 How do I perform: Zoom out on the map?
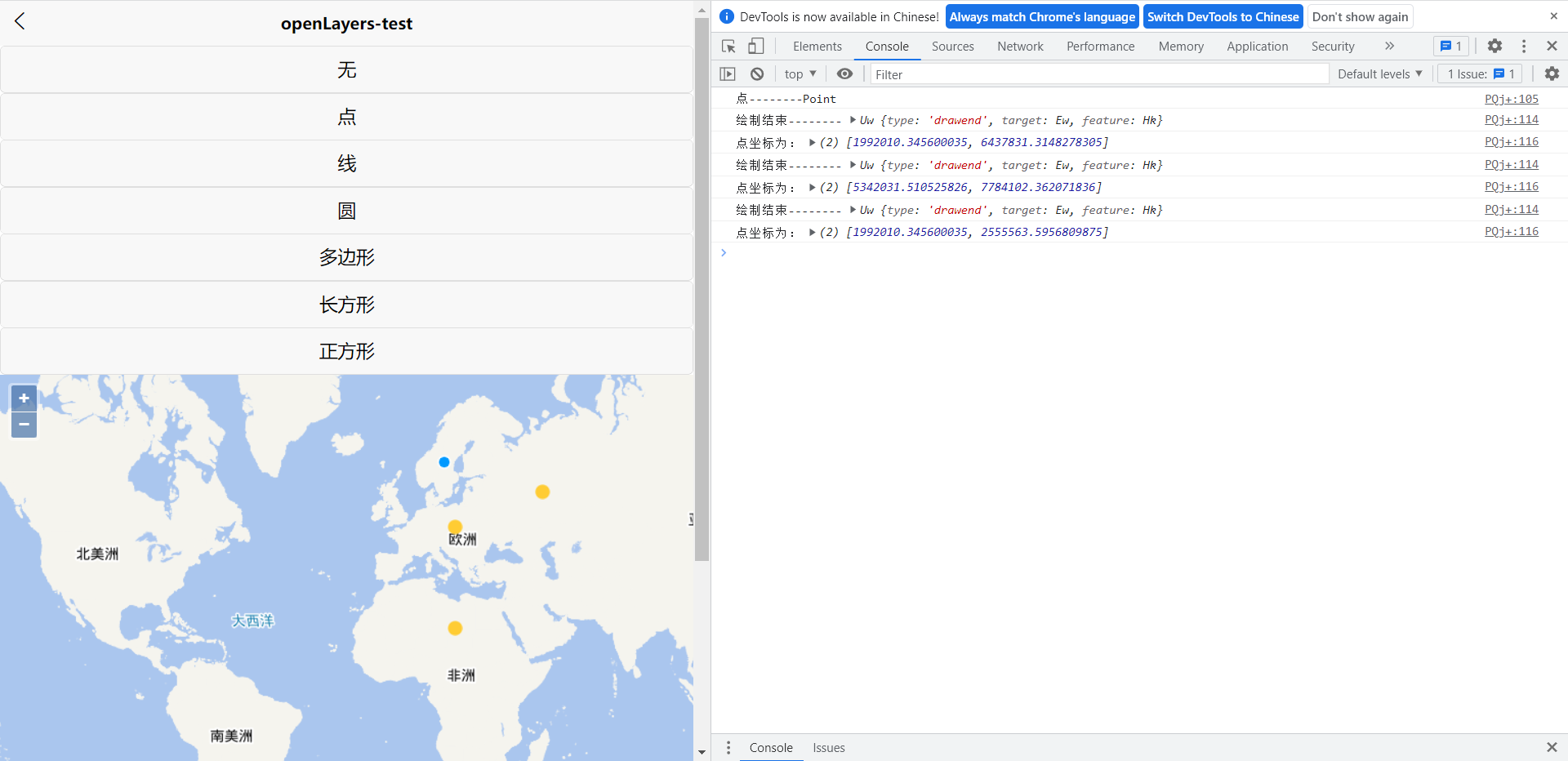click(24, 425)
